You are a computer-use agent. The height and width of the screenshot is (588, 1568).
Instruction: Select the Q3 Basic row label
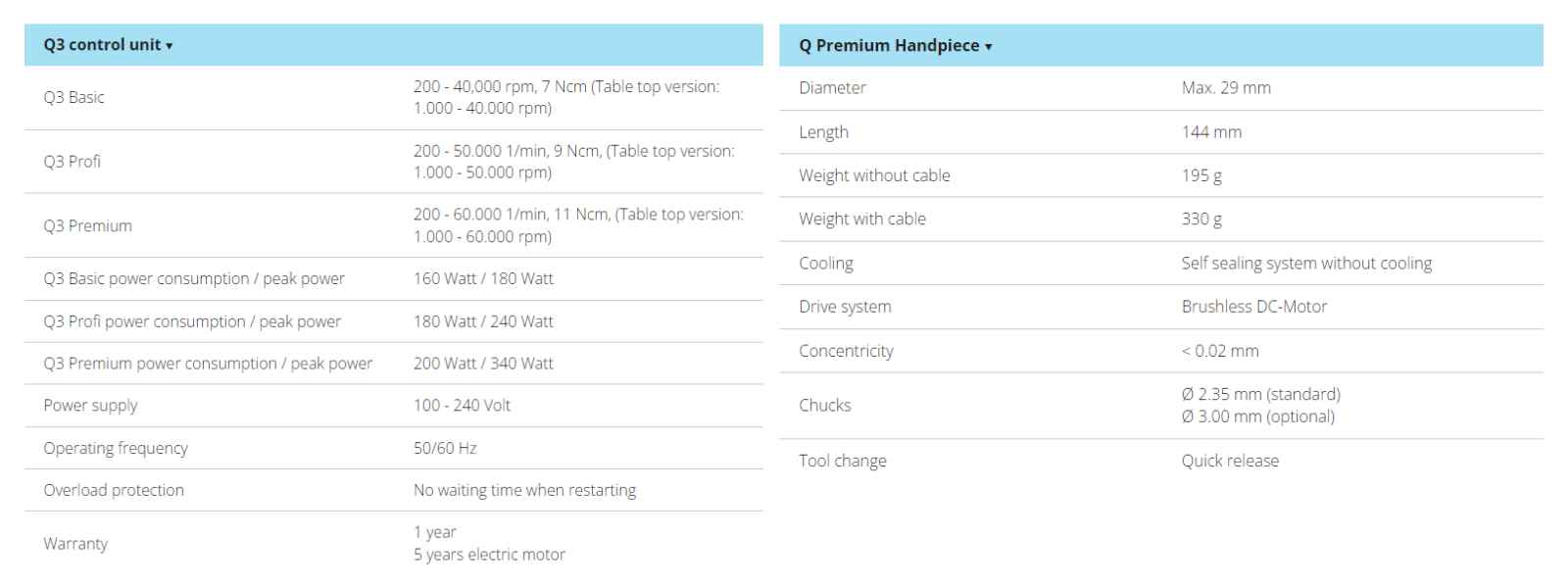(x=73, y=97)
